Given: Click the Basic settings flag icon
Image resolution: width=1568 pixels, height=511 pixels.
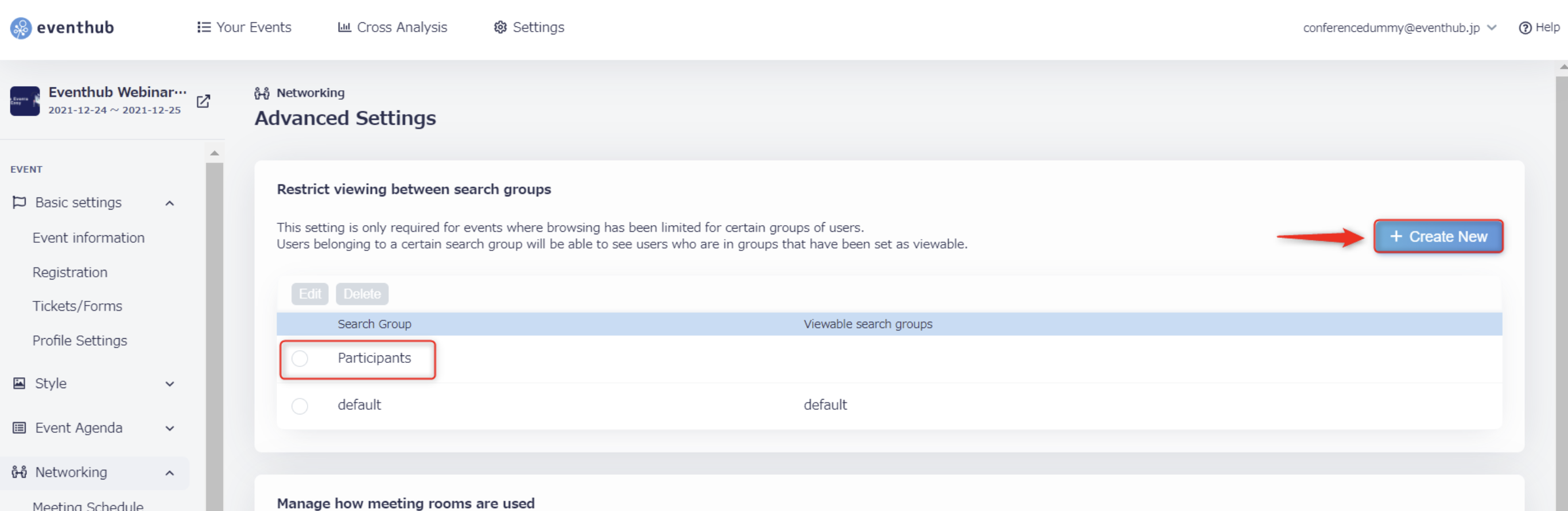Looking at the screenshot, I should coord(20,202).
